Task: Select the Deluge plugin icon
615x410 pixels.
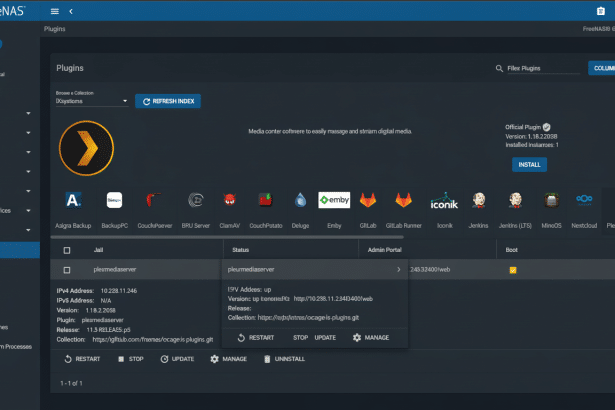Action: (x=300, y=200)
